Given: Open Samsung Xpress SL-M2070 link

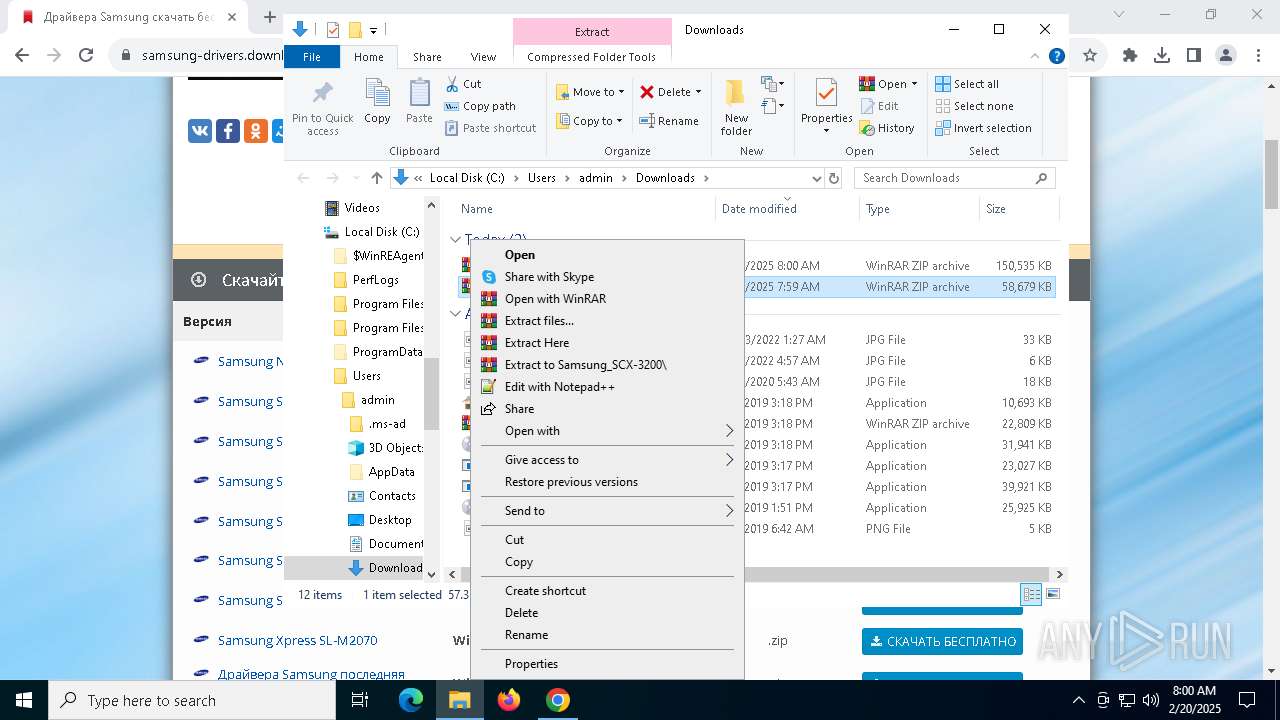Looking at the screenshot, I should (297, 640).
